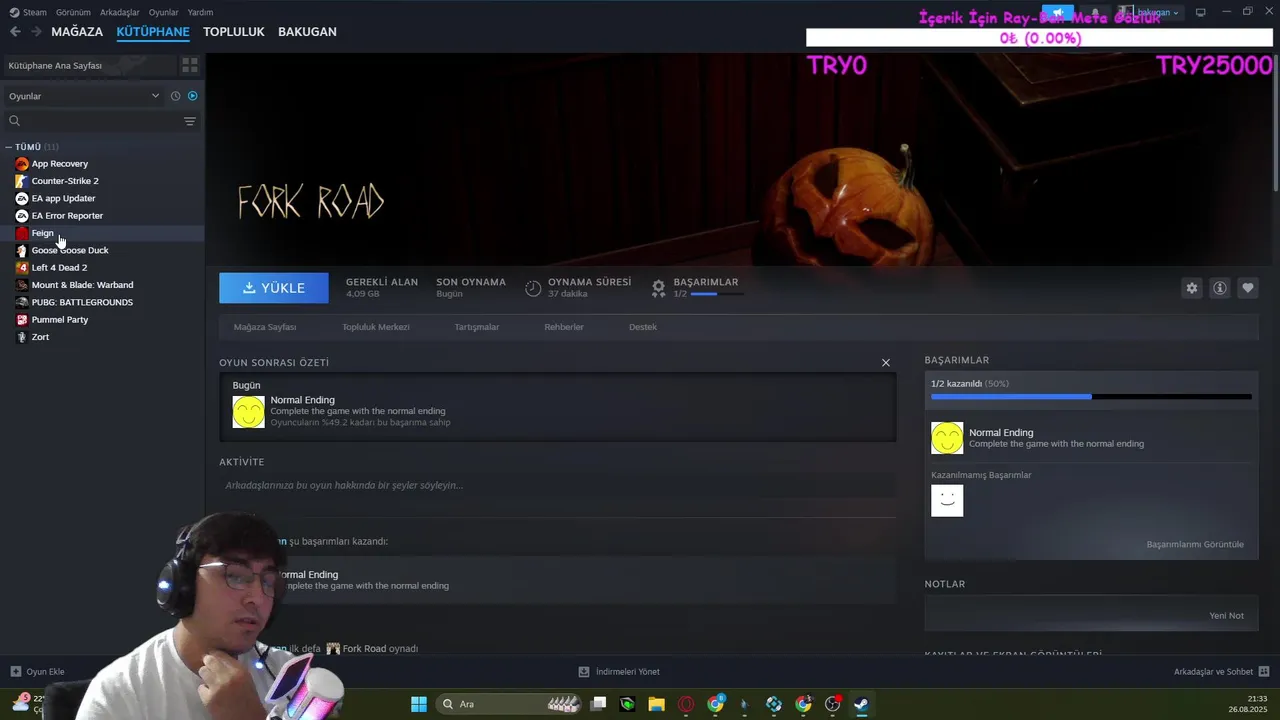This screenshot has height=720, width=1280.
Task: Open recent activity clock filter
Action: pyautogui.click(x=175, y=96)
